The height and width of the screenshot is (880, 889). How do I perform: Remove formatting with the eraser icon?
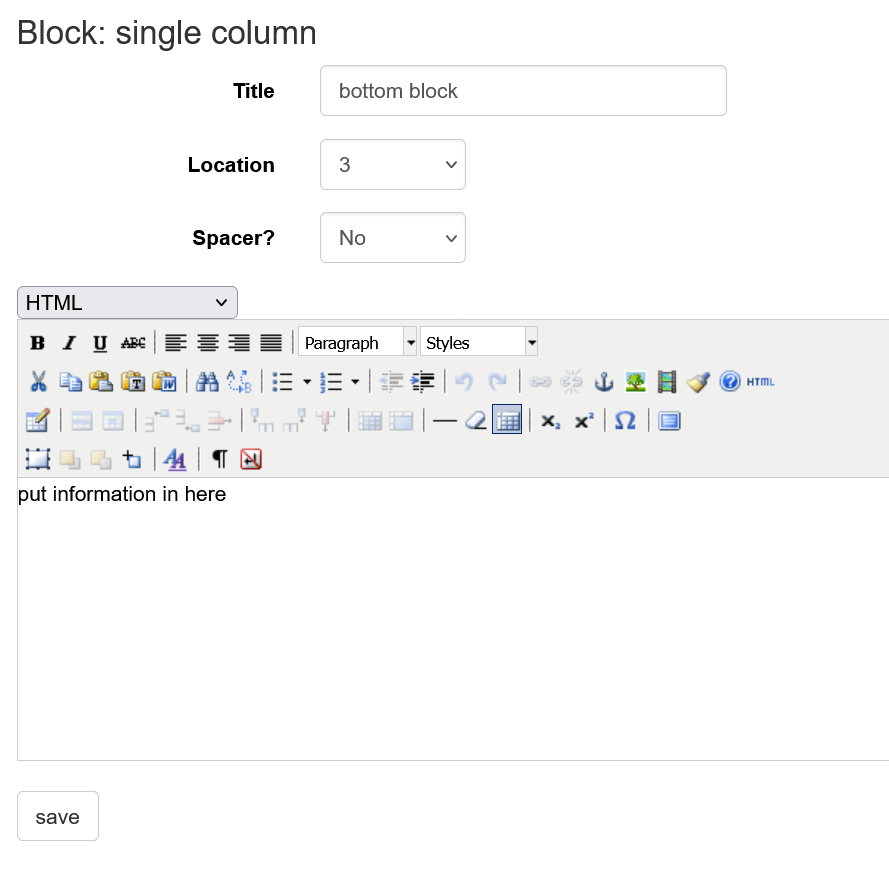pyautogui.click(x=474, y=420)
